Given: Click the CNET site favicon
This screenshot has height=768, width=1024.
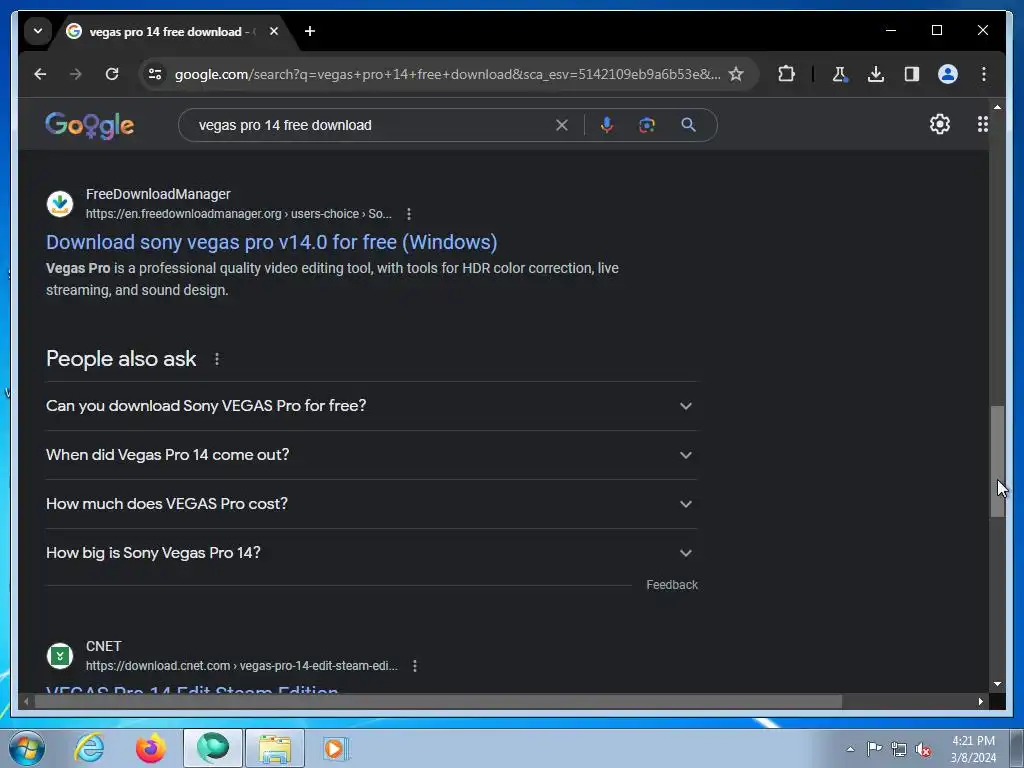Looking at the screenshot, I should pyautogui.click(x=60, y=656).
